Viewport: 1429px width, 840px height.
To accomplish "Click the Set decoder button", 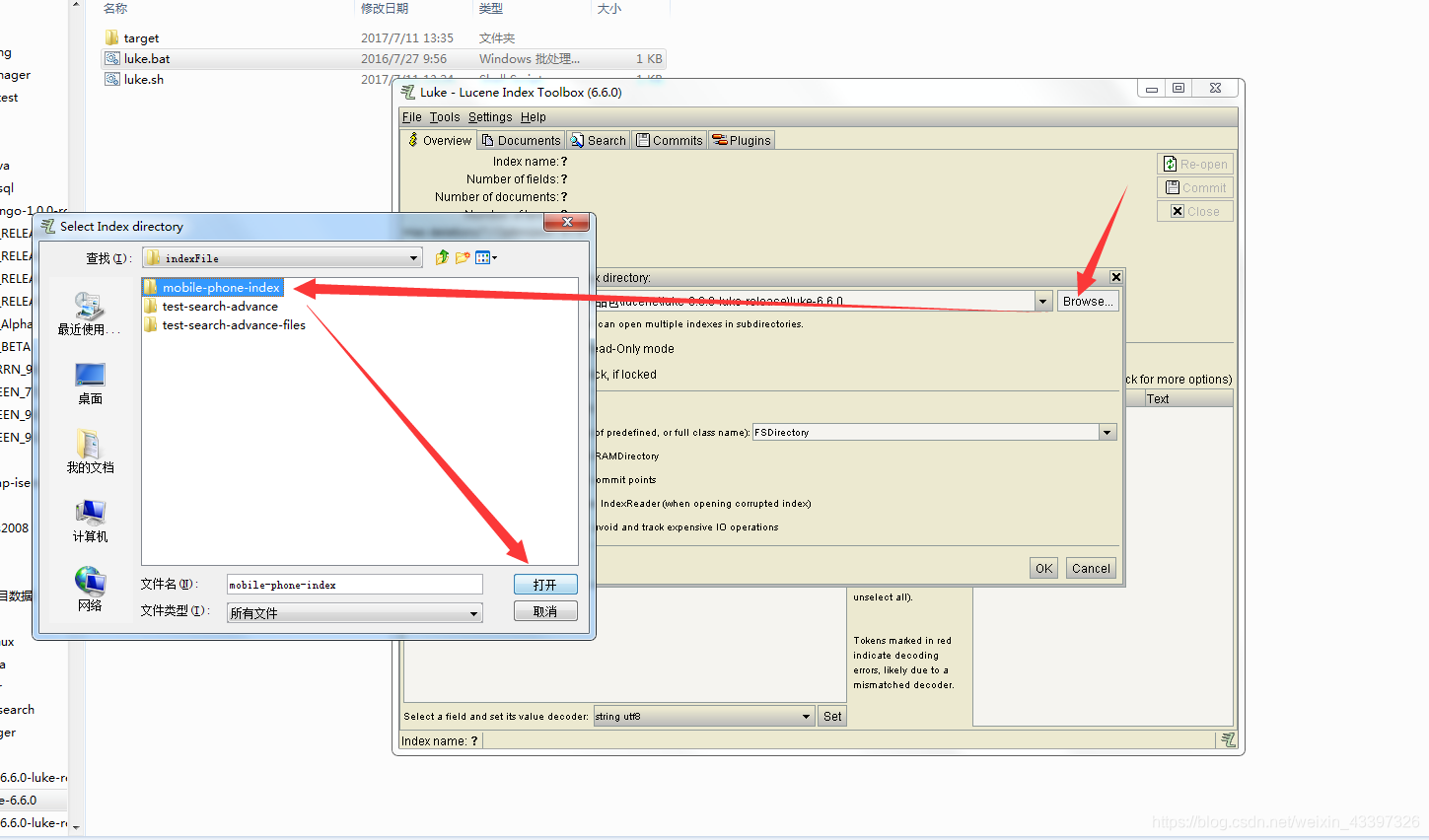I will coord(832,717).
